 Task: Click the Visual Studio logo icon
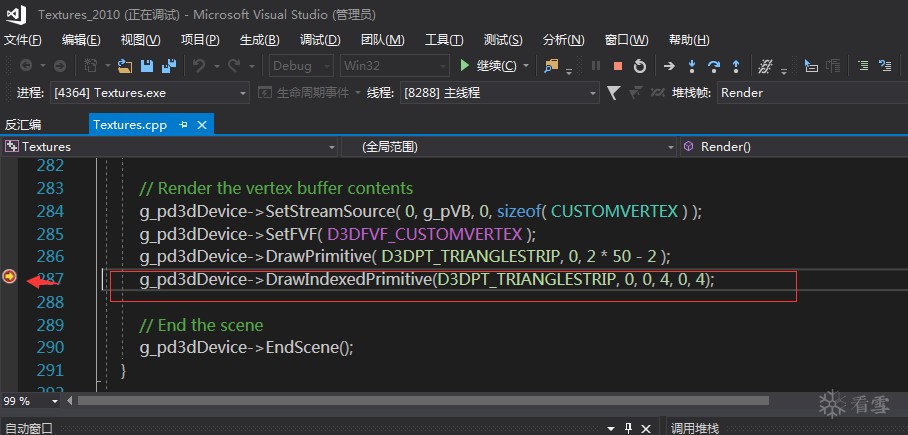tap(16, 14)
